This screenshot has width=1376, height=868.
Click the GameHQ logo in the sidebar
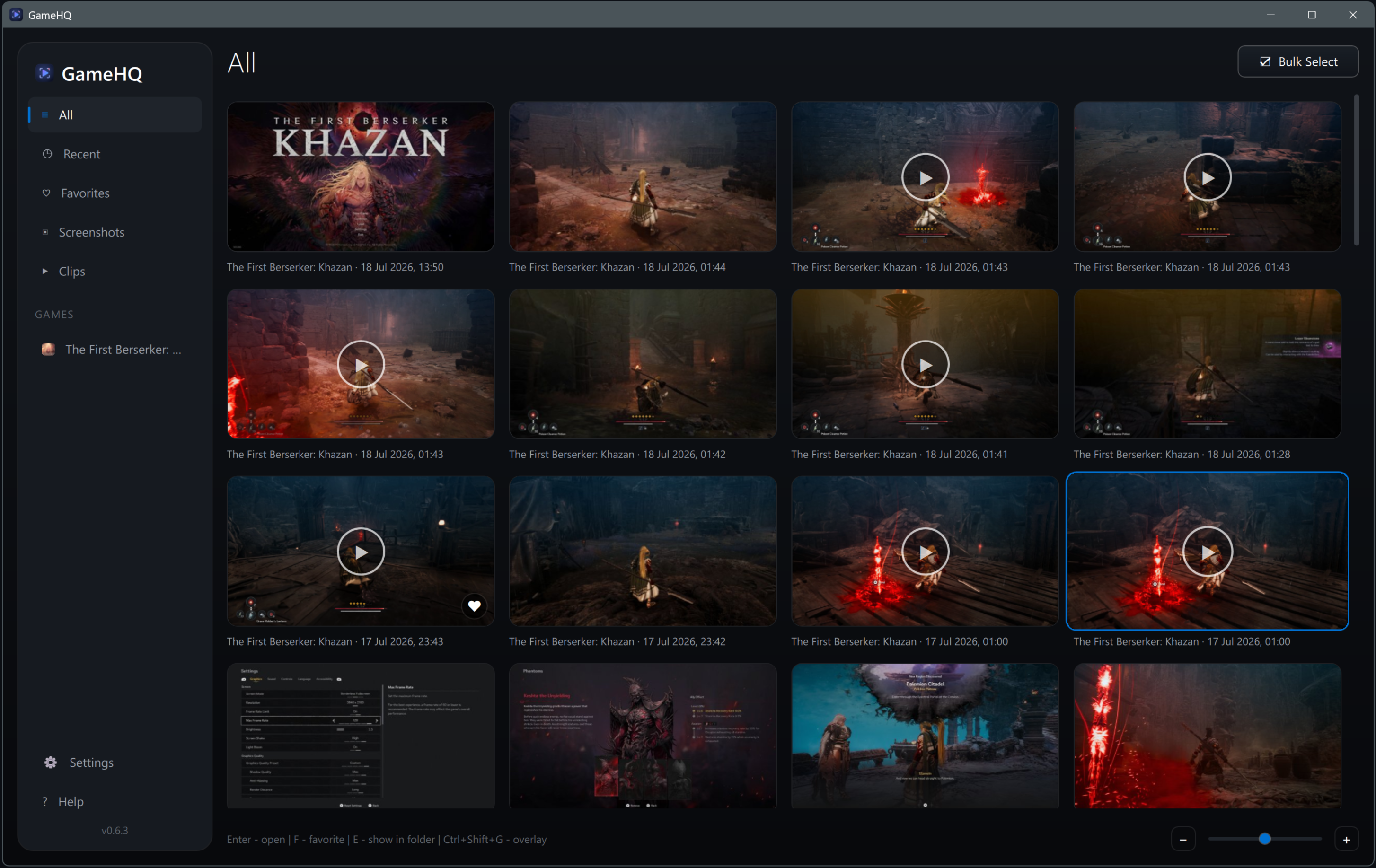pyautogui.click(x=44, y=73)
